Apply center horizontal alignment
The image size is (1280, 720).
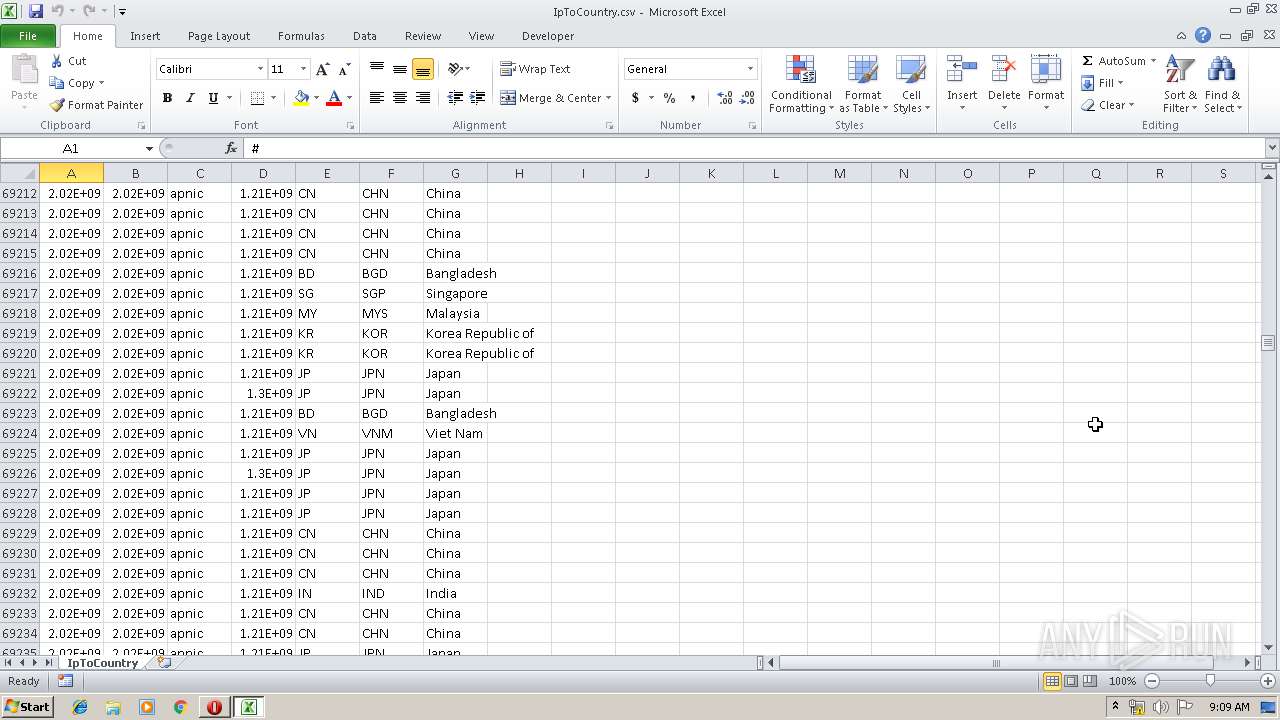click(x=400, y=98)
